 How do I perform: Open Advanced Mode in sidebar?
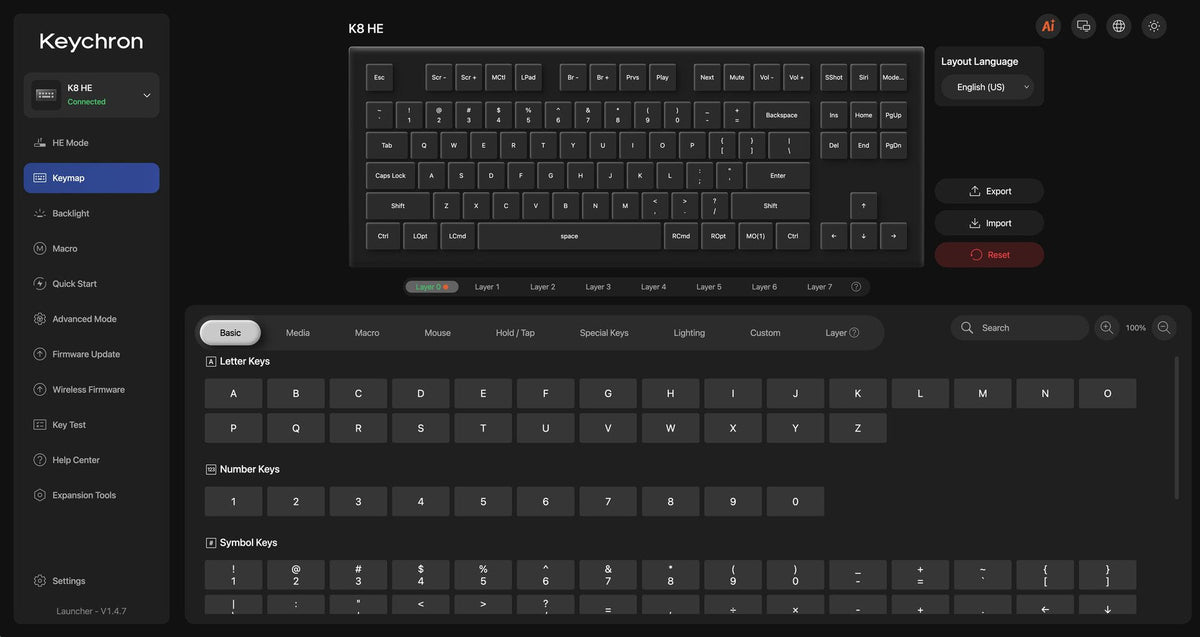click(91, 319)
